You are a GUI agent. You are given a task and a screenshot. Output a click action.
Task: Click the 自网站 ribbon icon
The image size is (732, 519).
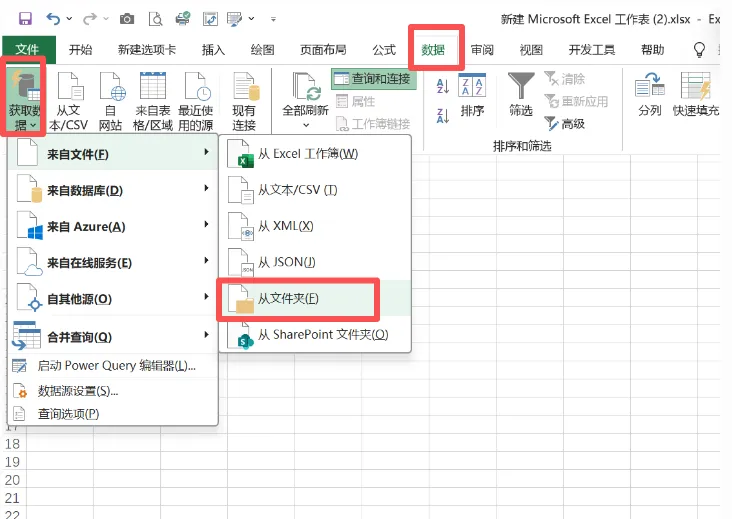(111, 101)
